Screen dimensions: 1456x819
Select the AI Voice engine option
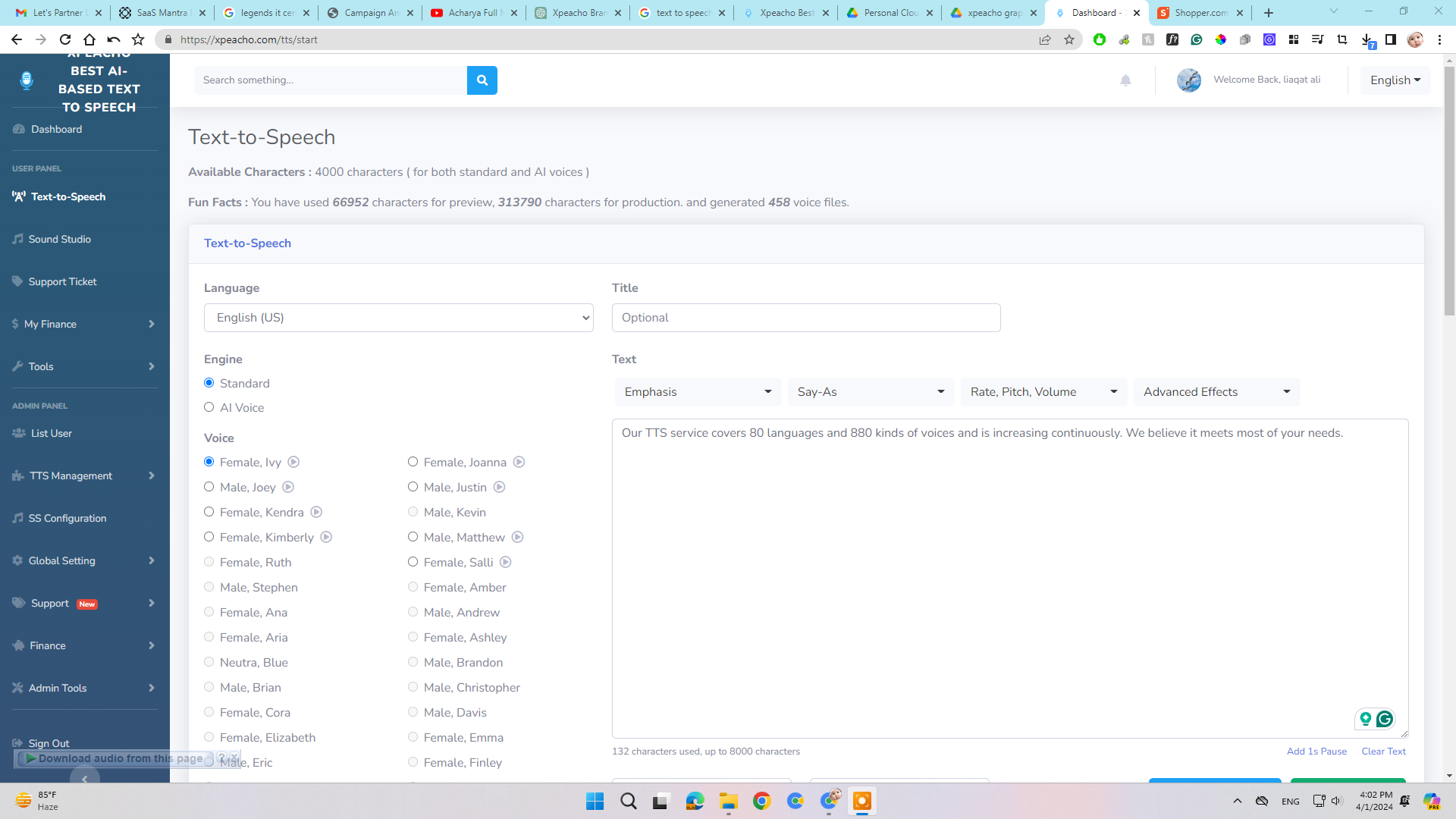[x=209, y=407]
